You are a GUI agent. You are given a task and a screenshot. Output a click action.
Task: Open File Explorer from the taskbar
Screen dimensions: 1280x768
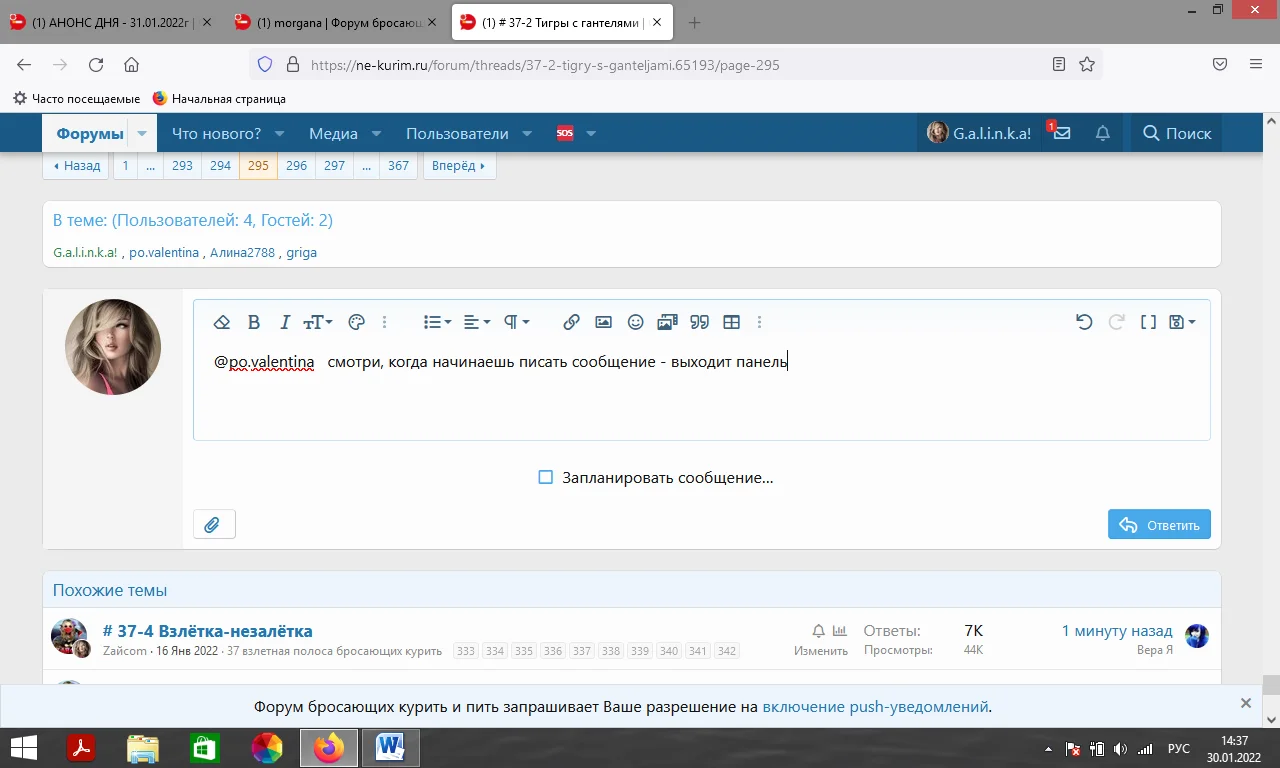tap(143, 748)
